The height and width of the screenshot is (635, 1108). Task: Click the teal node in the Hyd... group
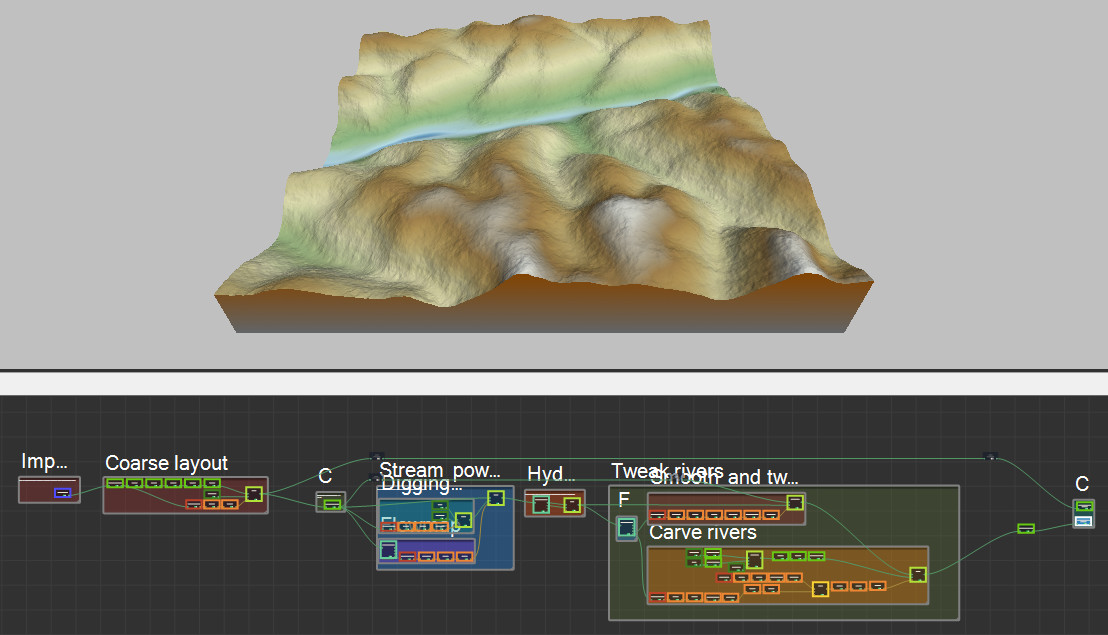point(540,505)
